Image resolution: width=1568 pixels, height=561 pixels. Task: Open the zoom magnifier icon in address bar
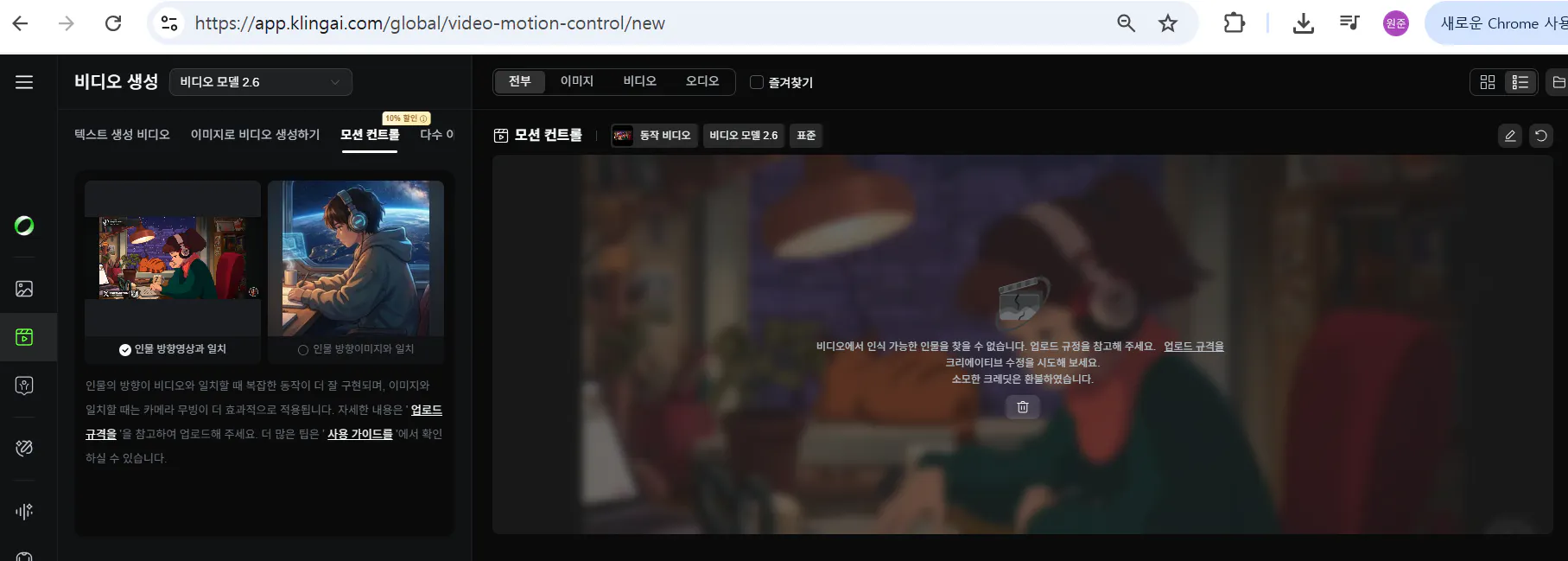1126,23
